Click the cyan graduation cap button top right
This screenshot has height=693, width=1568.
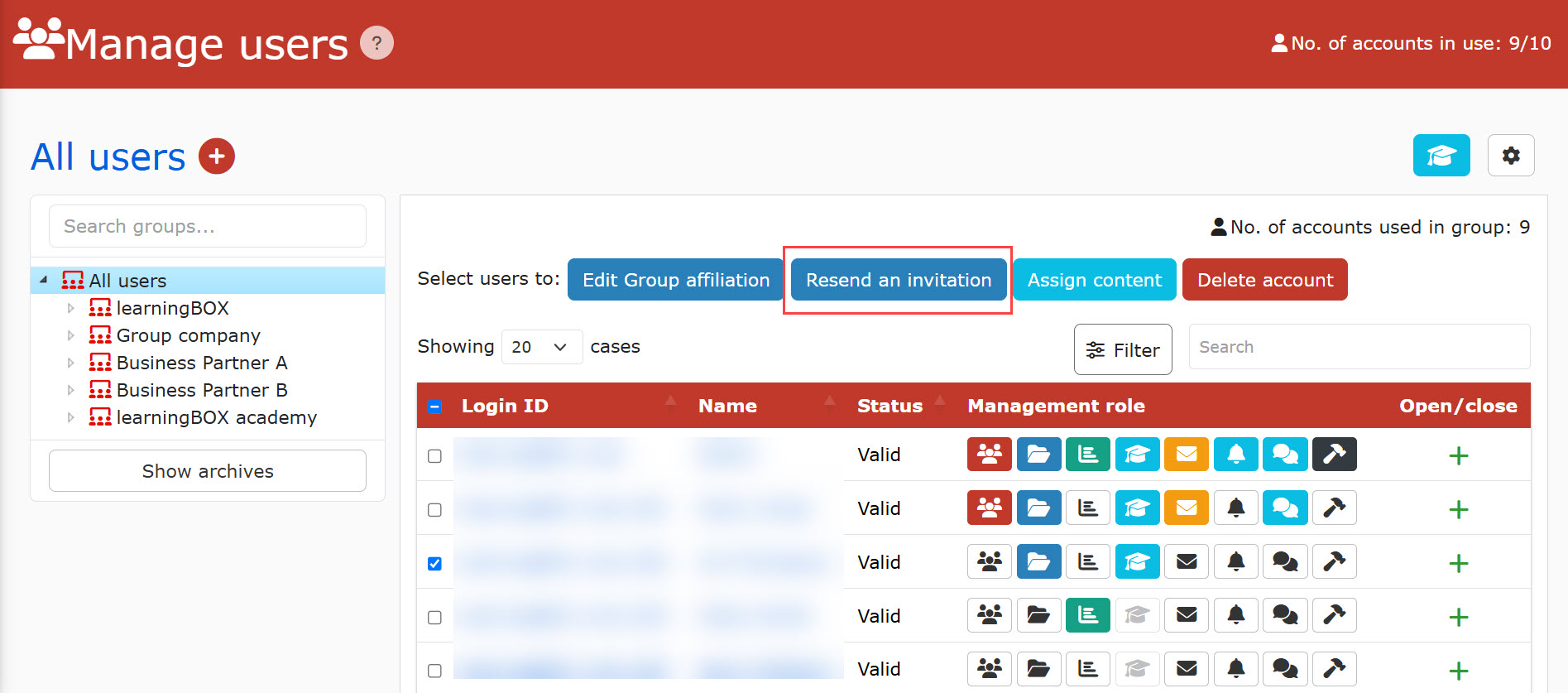1441,156
